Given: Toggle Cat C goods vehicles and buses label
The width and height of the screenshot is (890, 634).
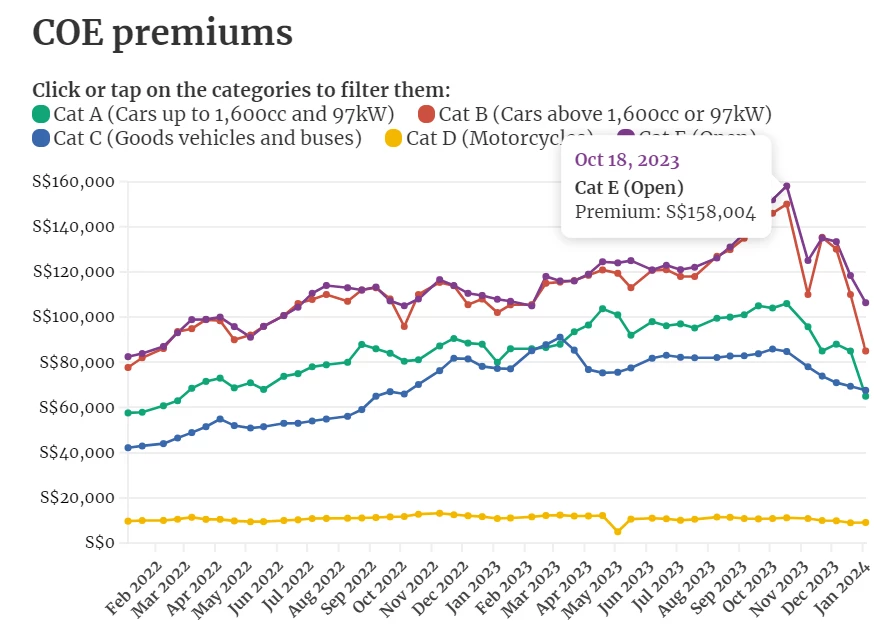Looking at the screenshot, I should click(208, 138).
